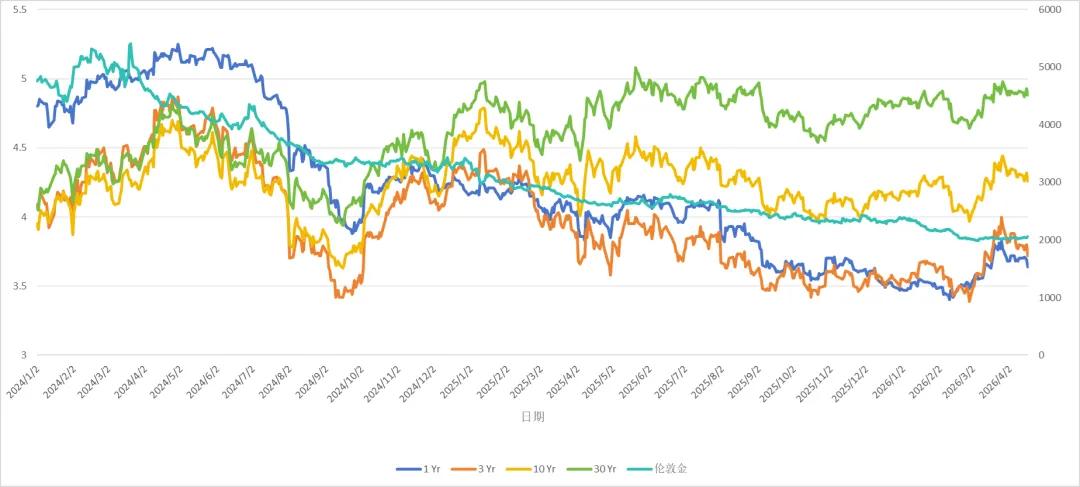Click the 2025/1/2 date axis label
Image resolution: width=1080 pixels, height=487 pixels.
click(458, 381)
